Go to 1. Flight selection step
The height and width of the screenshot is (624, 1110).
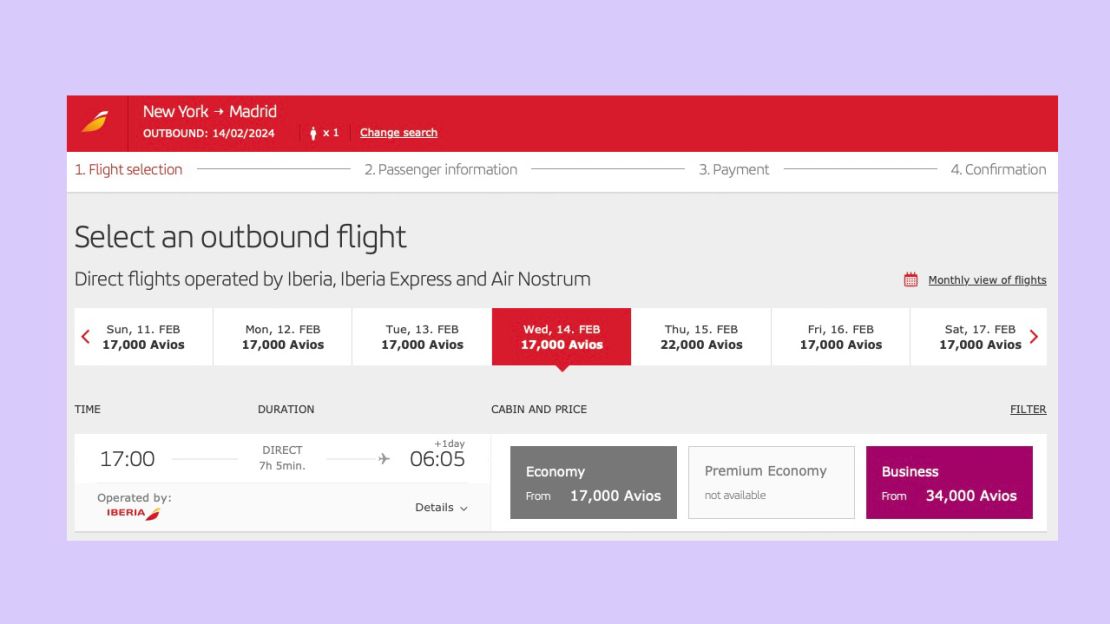click(x=129, y=169)
